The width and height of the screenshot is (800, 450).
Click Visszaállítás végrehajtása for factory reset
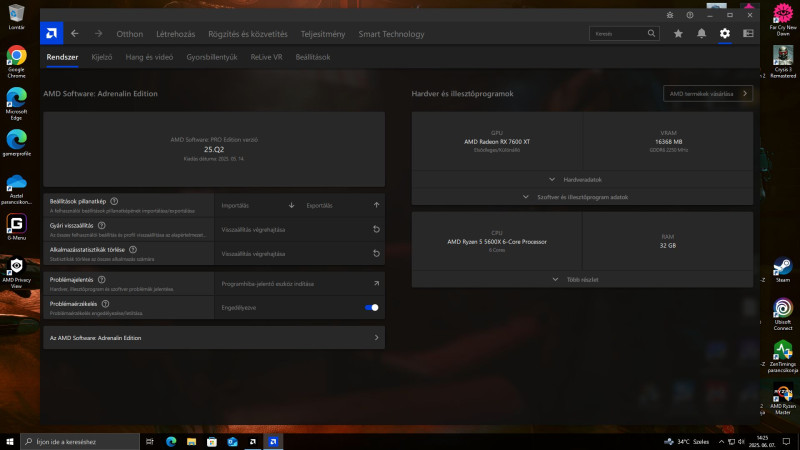tap(299, 230)
